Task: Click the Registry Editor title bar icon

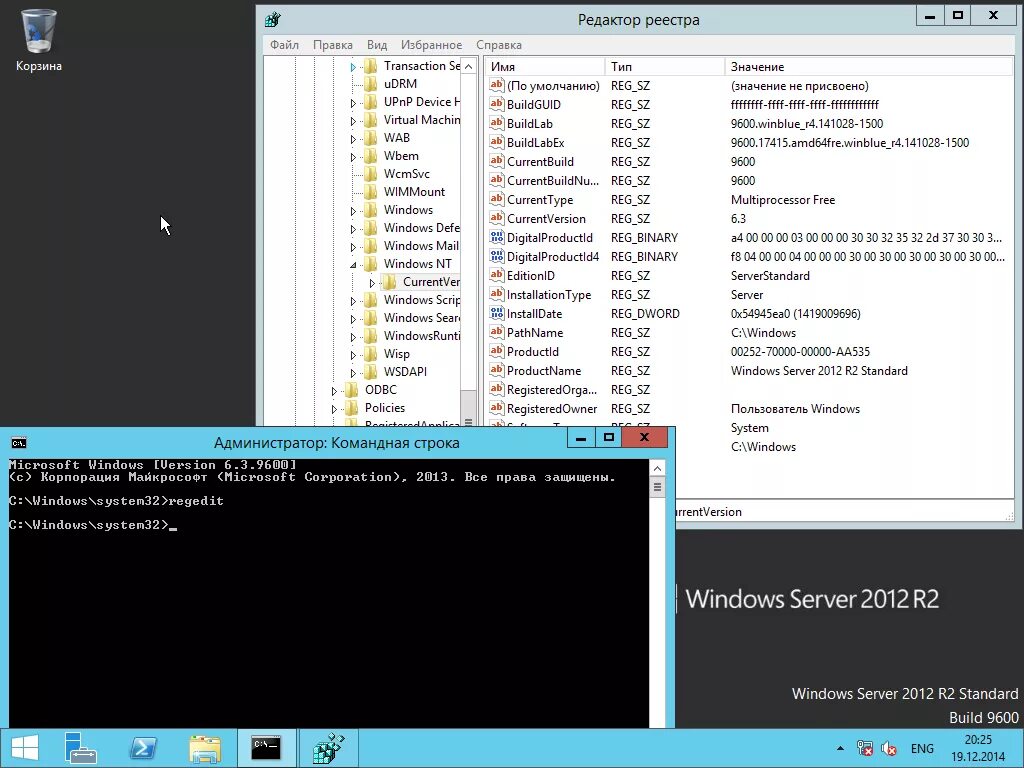Action: coord(273,18)
